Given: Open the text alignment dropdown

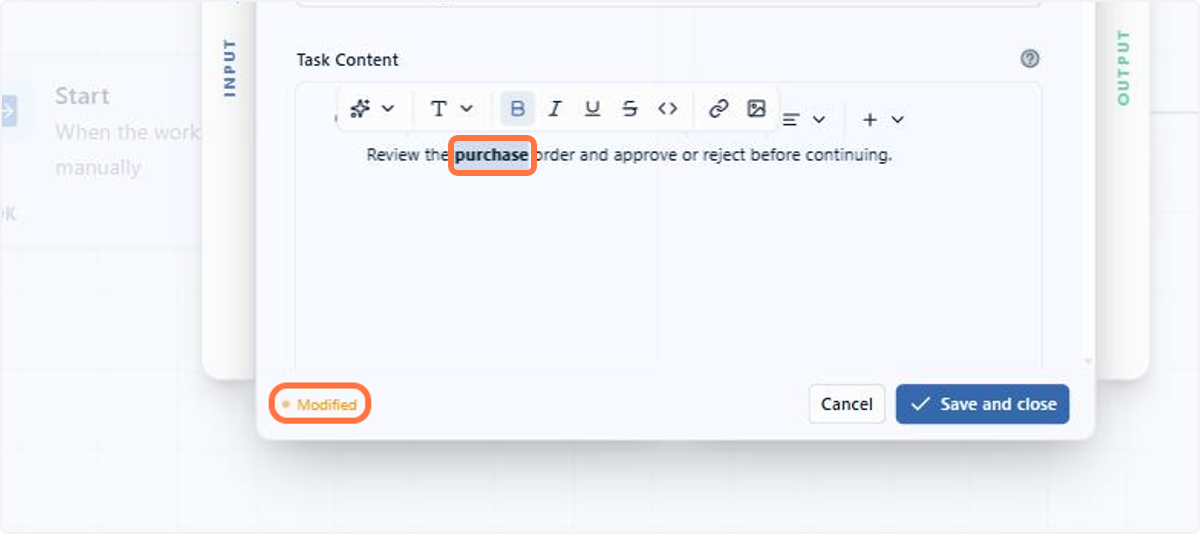Looking at the screenshot, I should pyautogui.click(x=803, y=119).
